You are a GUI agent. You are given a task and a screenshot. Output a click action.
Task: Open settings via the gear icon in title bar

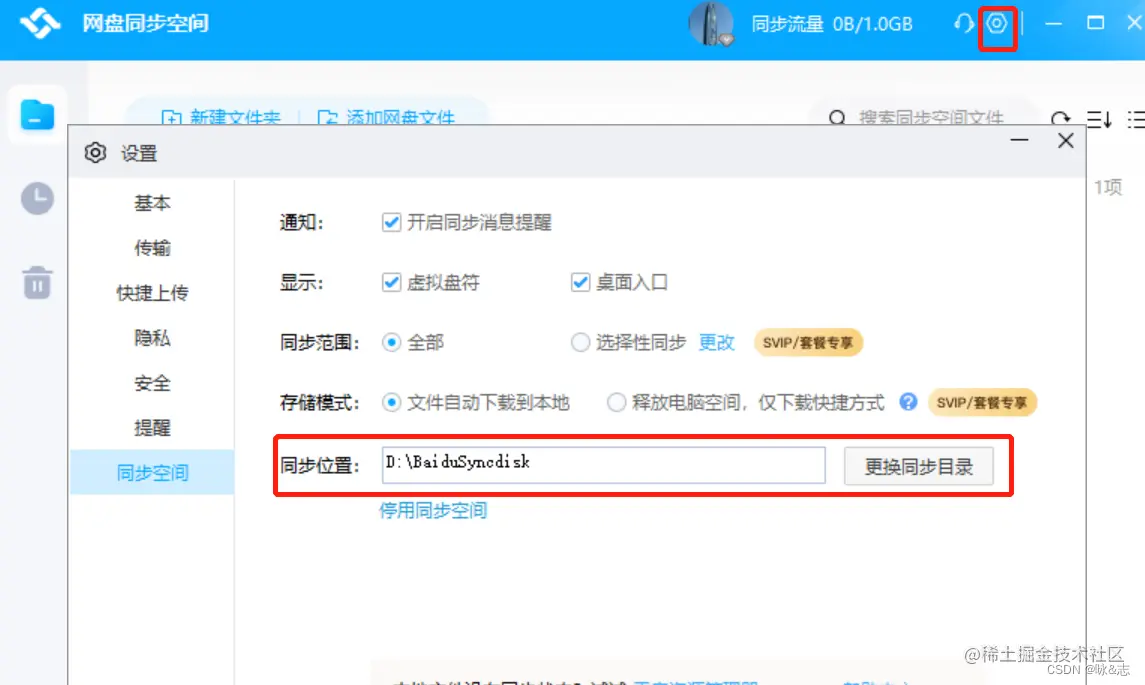[997, 23]
